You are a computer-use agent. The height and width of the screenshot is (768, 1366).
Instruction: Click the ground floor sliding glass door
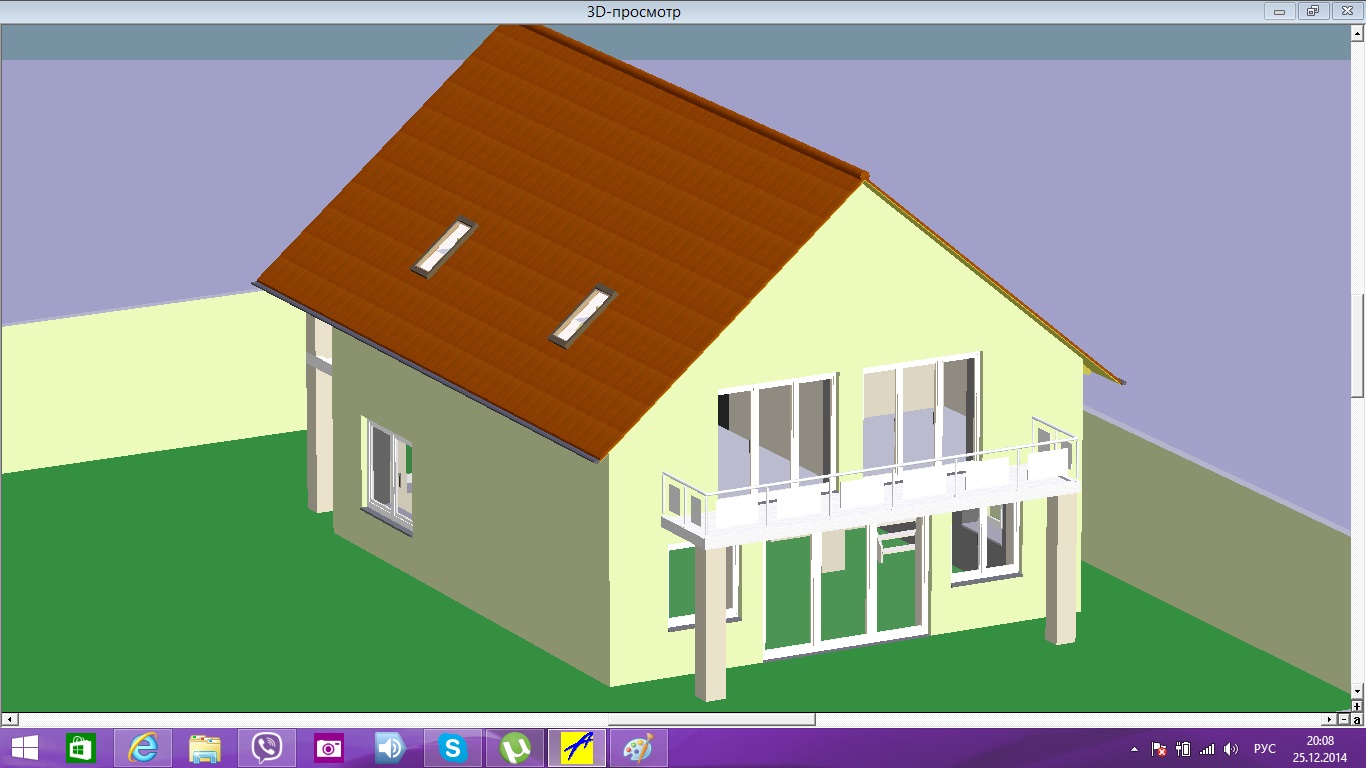pos(845,590)
